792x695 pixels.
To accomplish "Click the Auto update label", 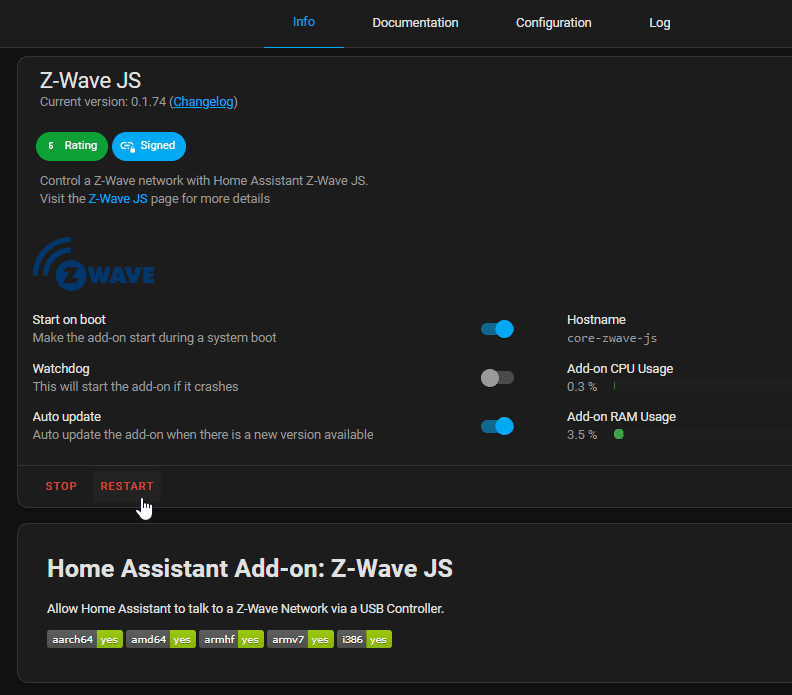I will click(x=67, y=417).
